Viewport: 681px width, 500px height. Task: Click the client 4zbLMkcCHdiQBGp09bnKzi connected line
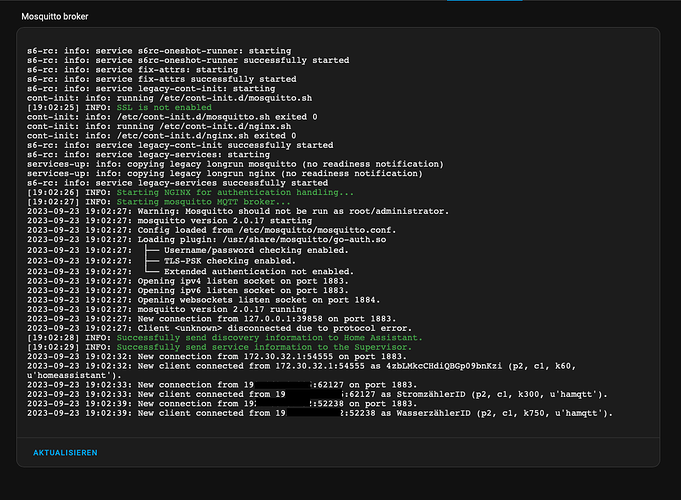301,366
